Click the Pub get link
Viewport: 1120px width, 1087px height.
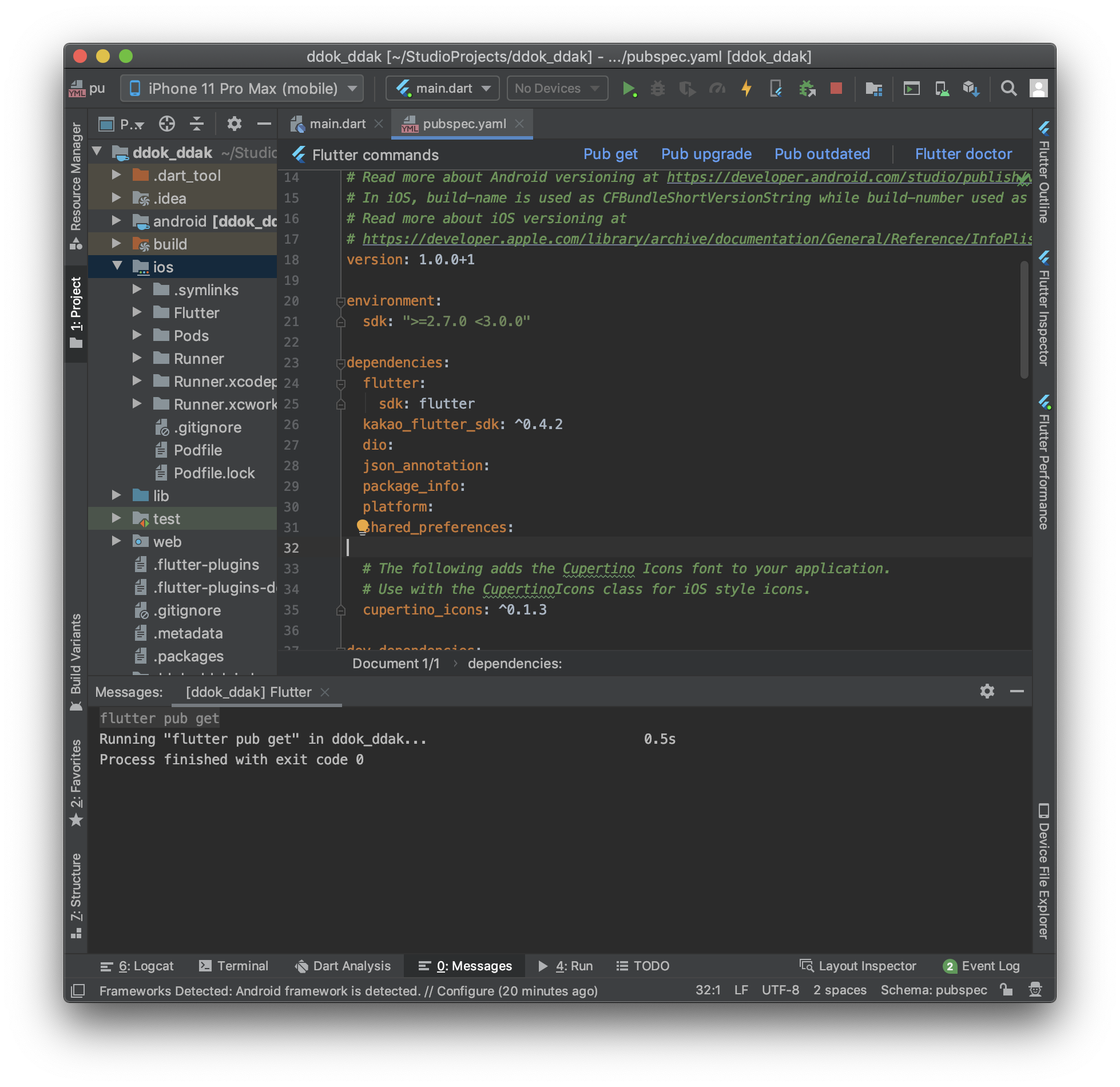[610, 154]
